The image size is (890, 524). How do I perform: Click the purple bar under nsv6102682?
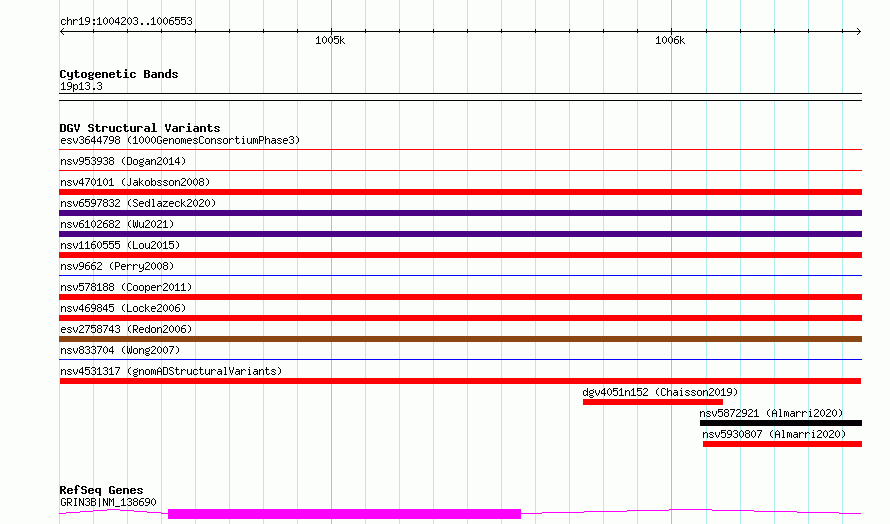(460, 234)
